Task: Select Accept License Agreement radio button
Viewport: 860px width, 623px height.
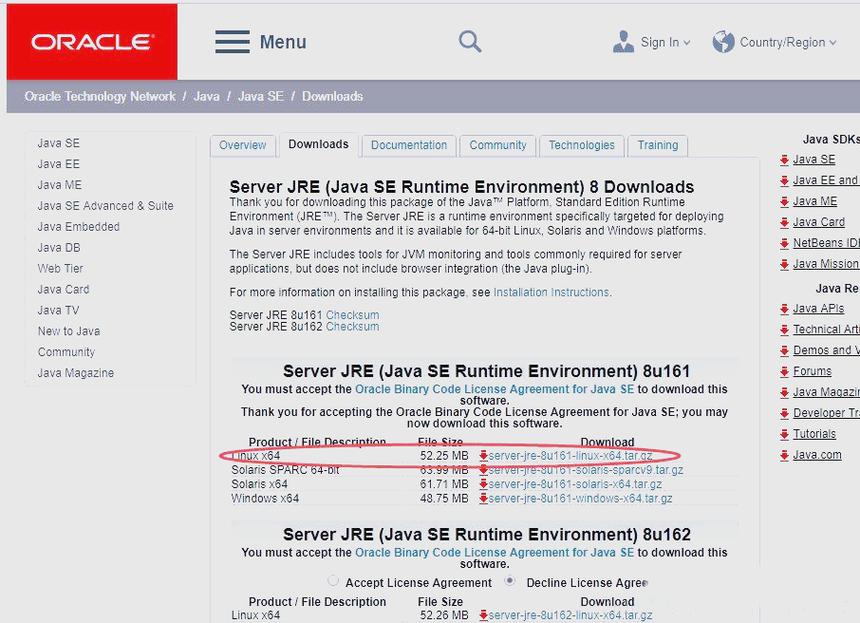Action: pos(333,580)
